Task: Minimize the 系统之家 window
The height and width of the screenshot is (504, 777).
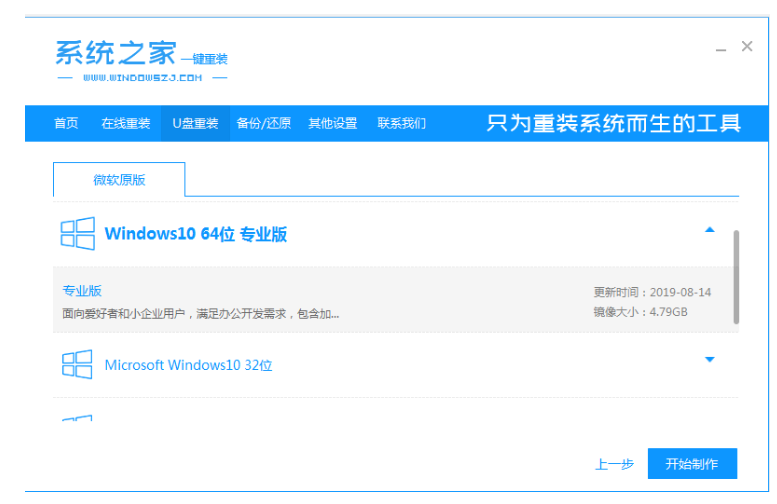Action: coord(720,48)
